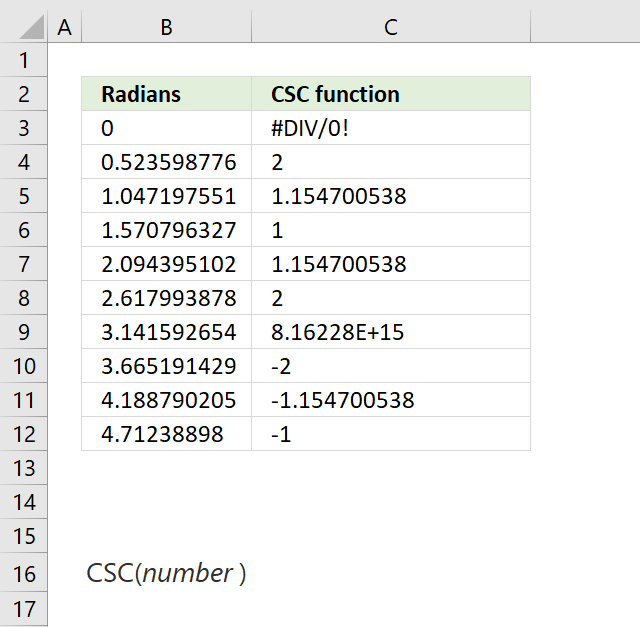Select cell containing 0.523598776
640x627 pixels.
(167, 162)
